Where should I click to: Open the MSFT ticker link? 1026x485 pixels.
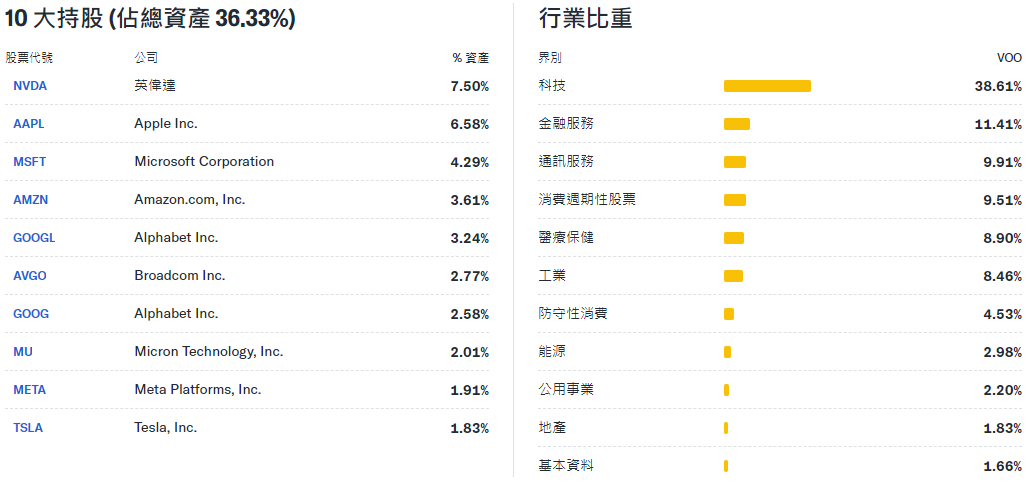[29, 162]
